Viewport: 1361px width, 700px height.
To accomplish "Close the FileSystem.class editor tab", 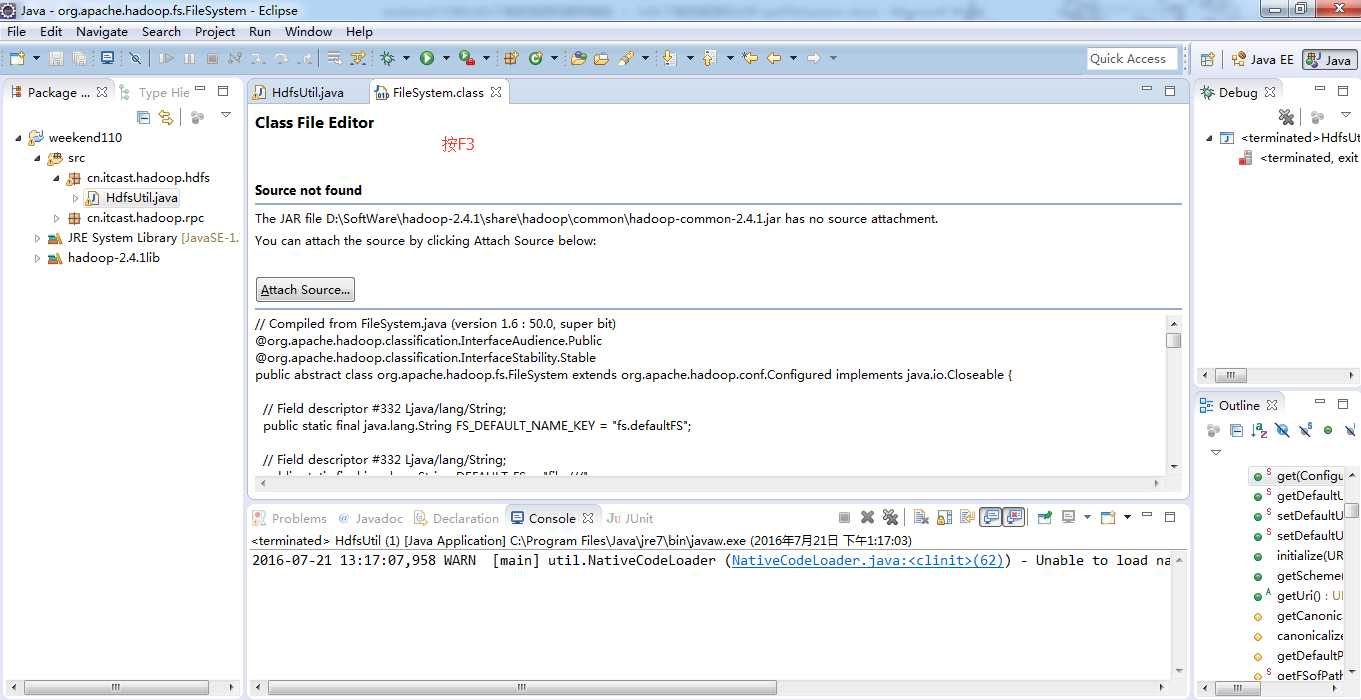I will [x=495, y=92].
